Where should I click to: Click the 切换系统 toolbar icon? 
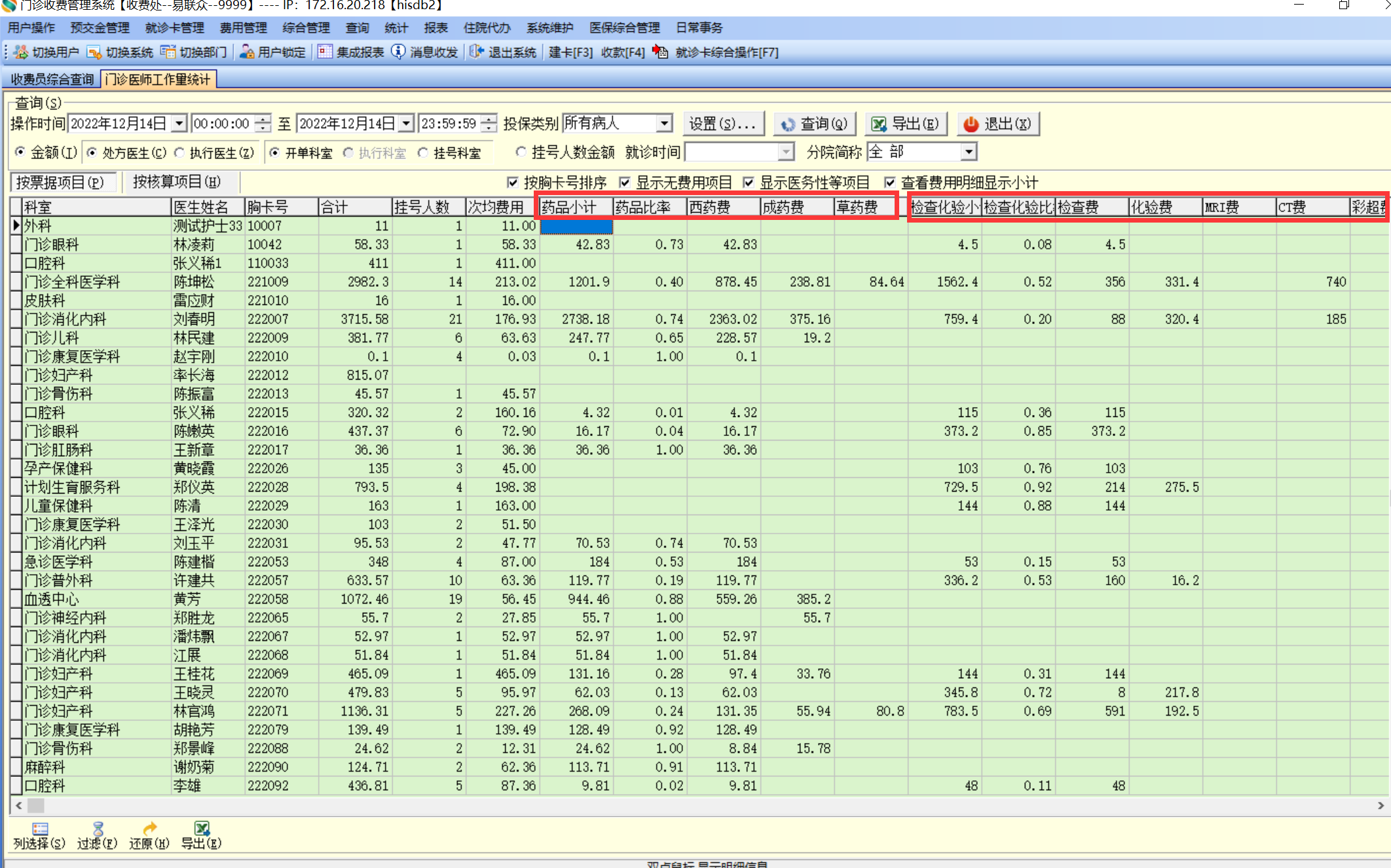(x=94, y=52)
